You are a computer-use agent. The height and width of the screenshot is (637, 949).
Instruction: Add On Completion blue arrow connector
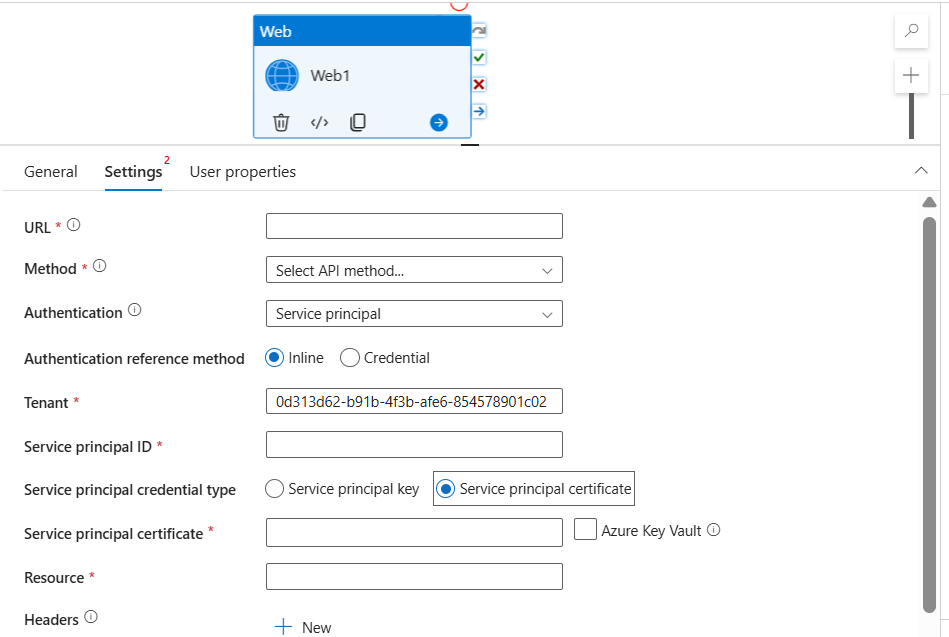tap(479, 111)
